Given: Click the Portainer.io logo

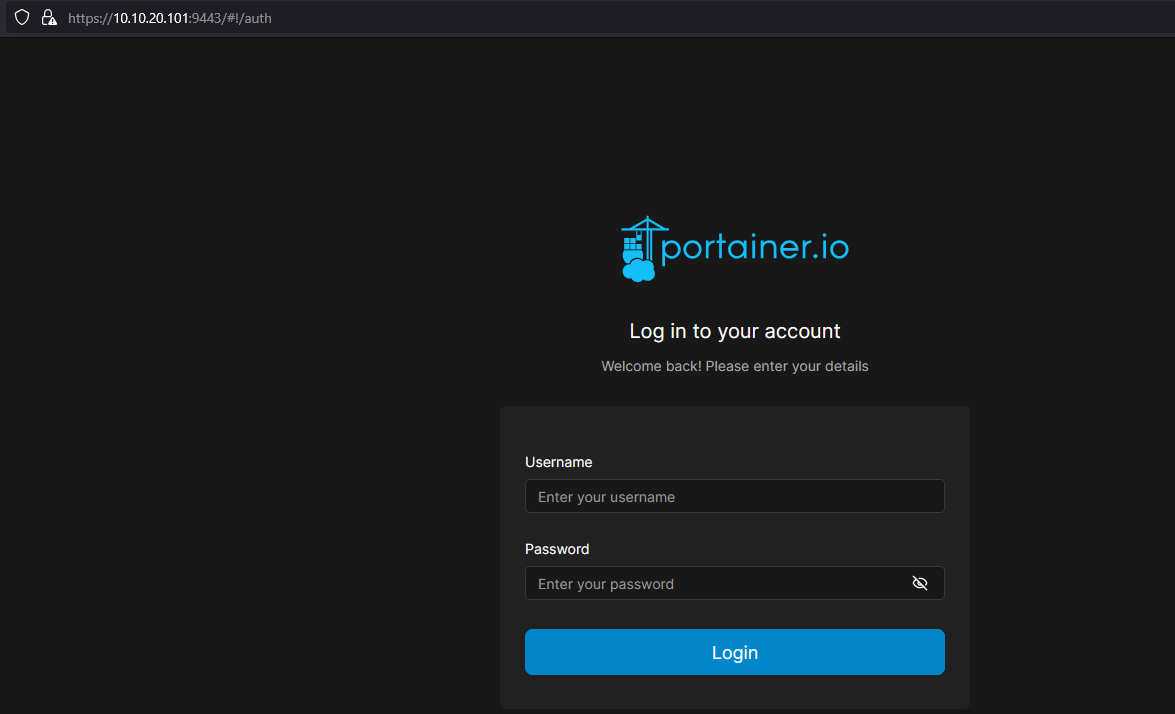Looking at the screenshot, I should tap(734, 249).
